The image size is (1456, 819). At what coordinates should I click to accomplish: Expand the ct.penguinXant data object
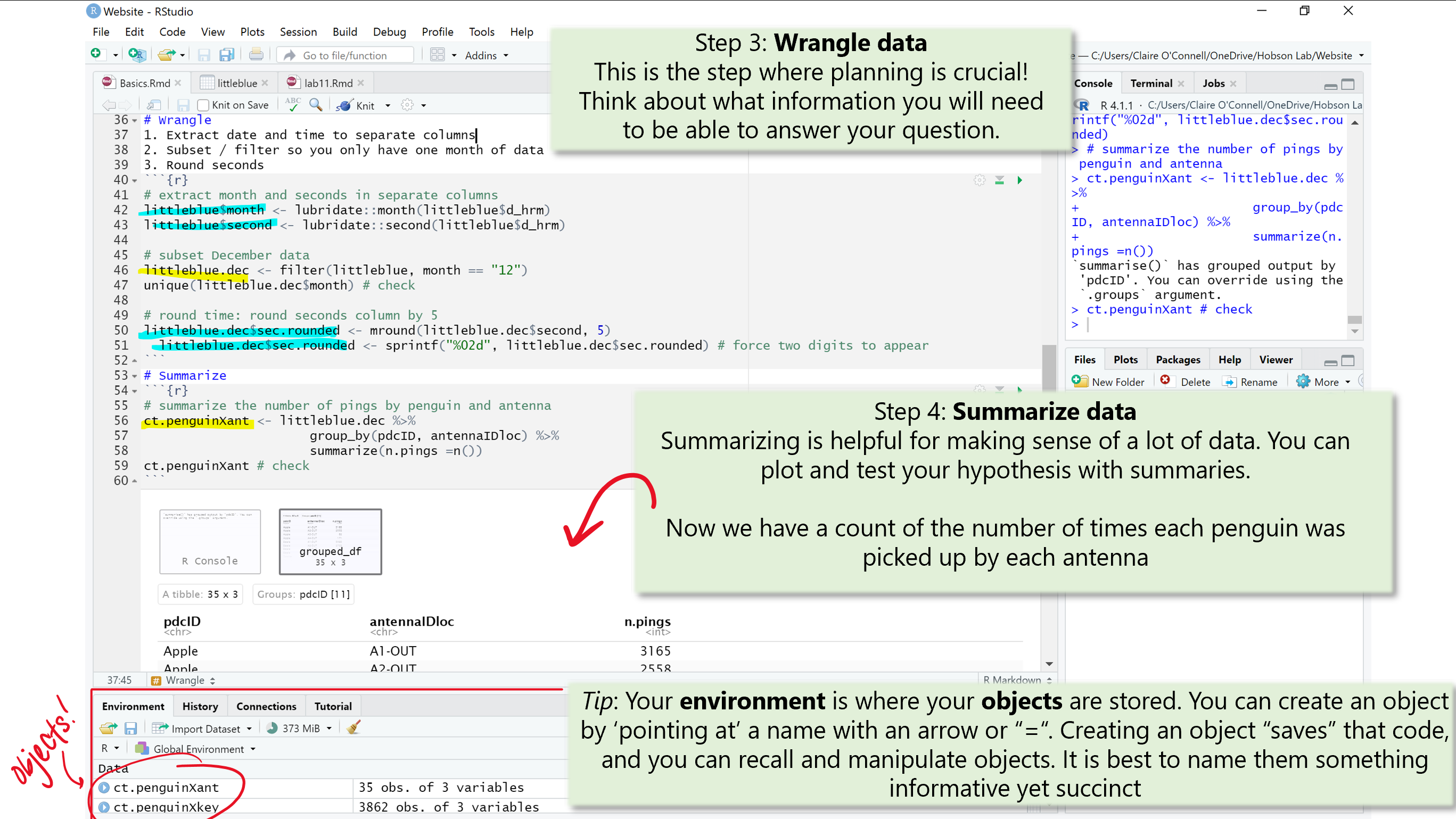pyautogui.click(x=104, y=788)
